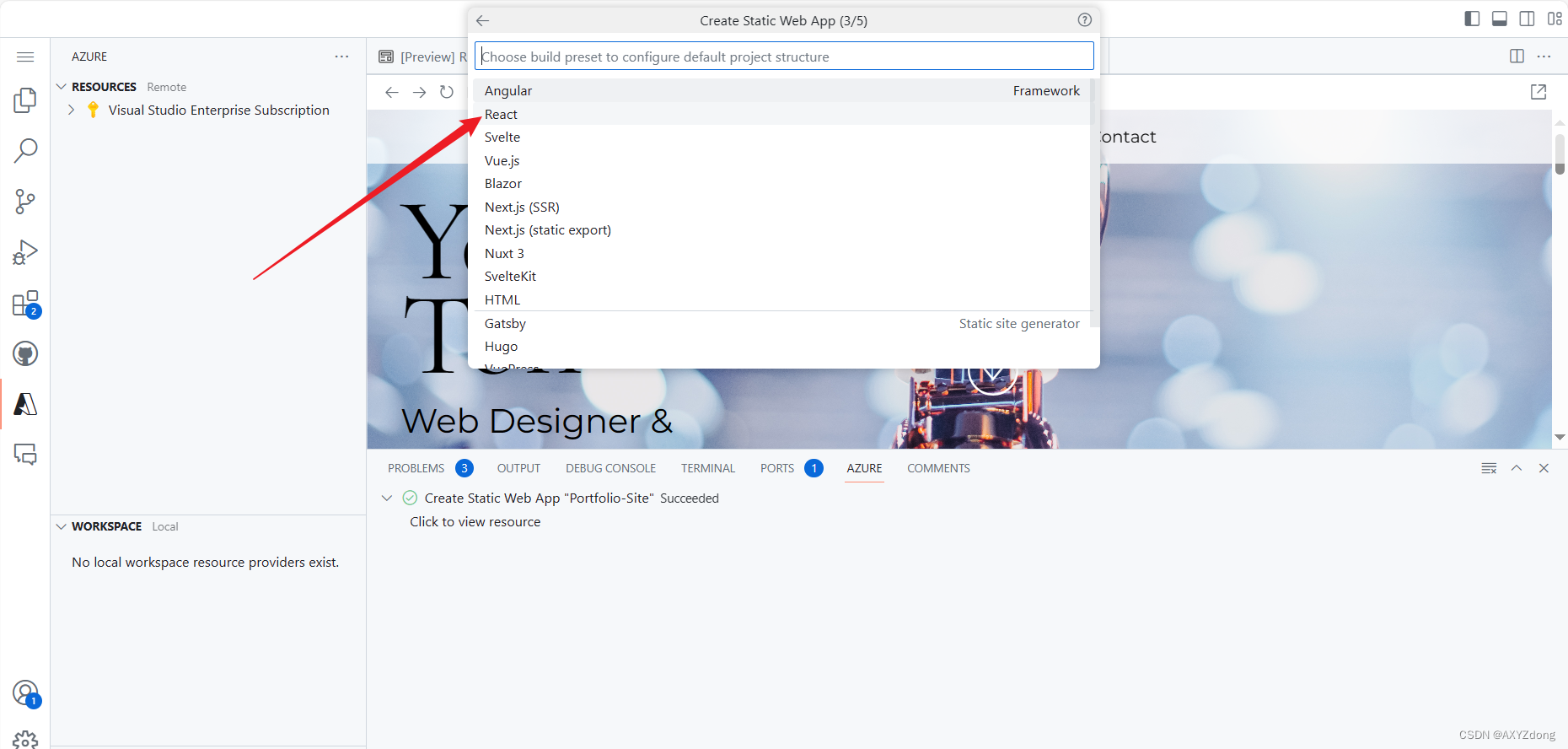Open the Manage settings gear
The height and width of the screenshot is (749, 1568).
(25, 740)
